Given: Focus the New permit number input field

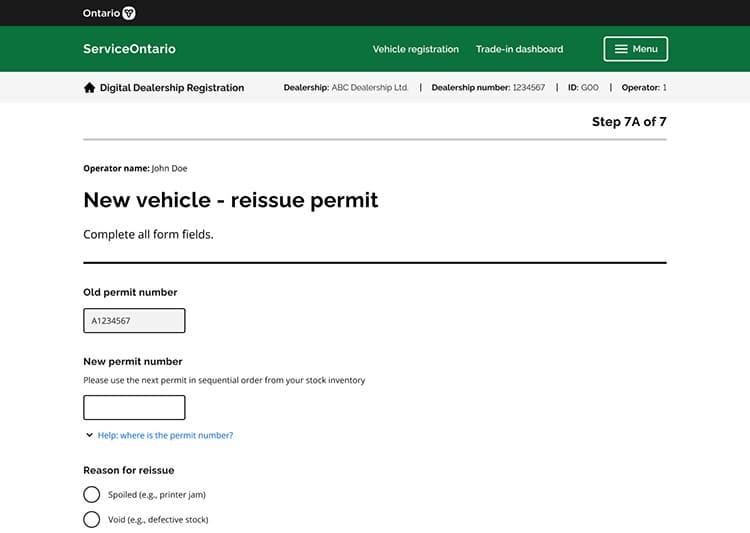Looking at the screenshot, I should coord(134,407).
